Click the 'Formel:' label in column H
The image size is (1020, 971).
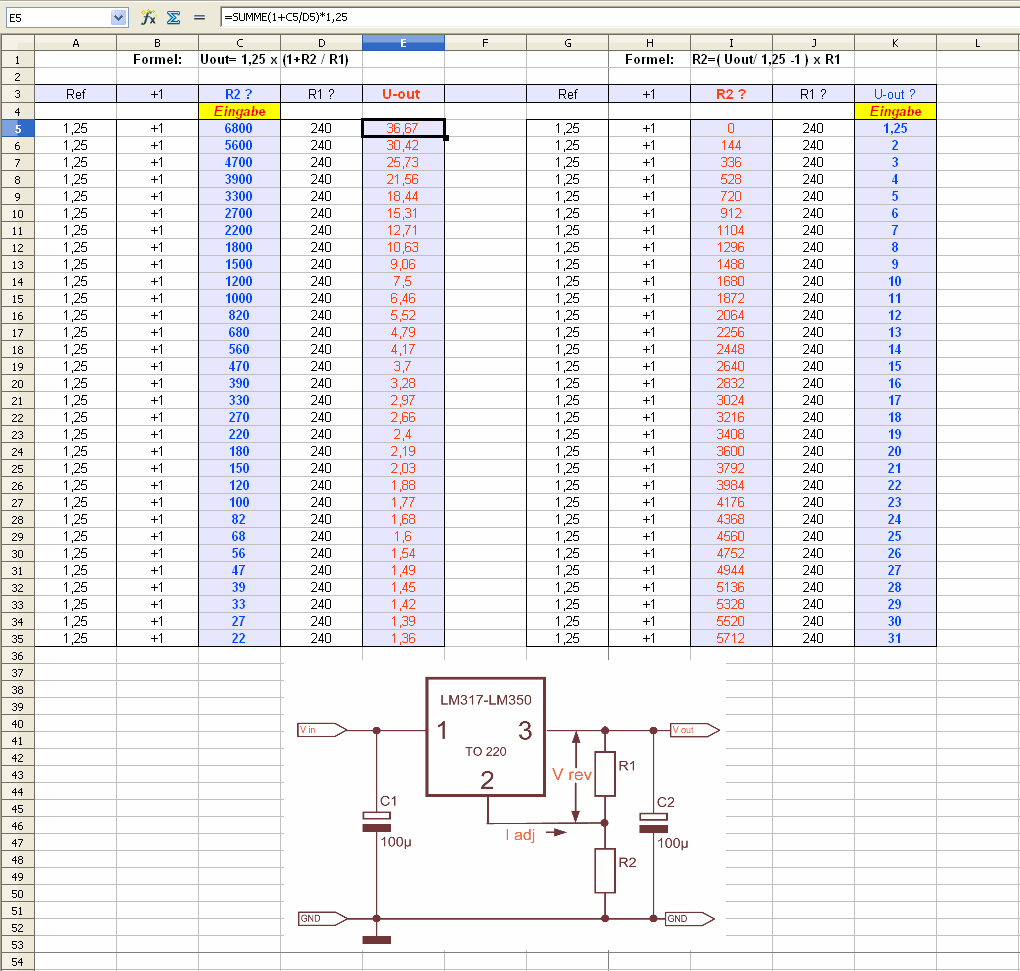649,59
